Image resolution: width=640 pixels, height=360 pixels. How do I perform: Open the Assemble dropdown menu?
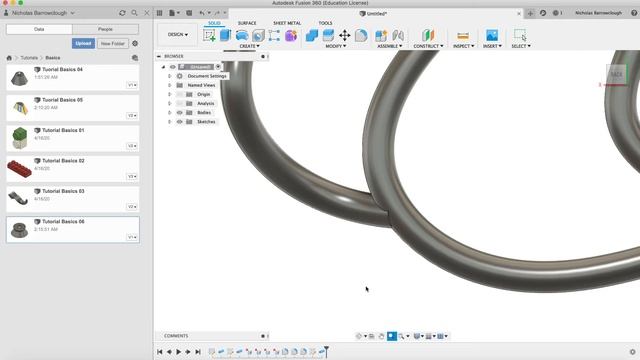(x=390, y=46)
